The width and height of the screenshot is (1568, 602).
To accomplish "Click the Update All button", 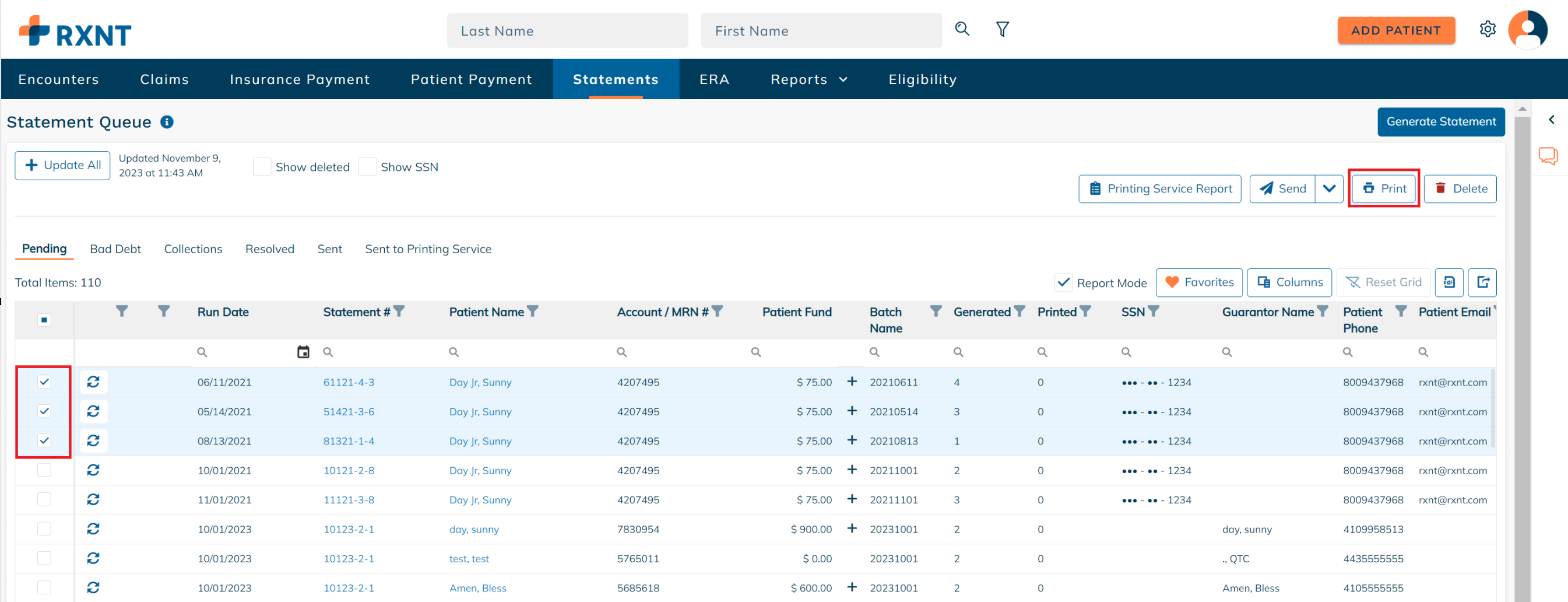I will tap(62, 165).
